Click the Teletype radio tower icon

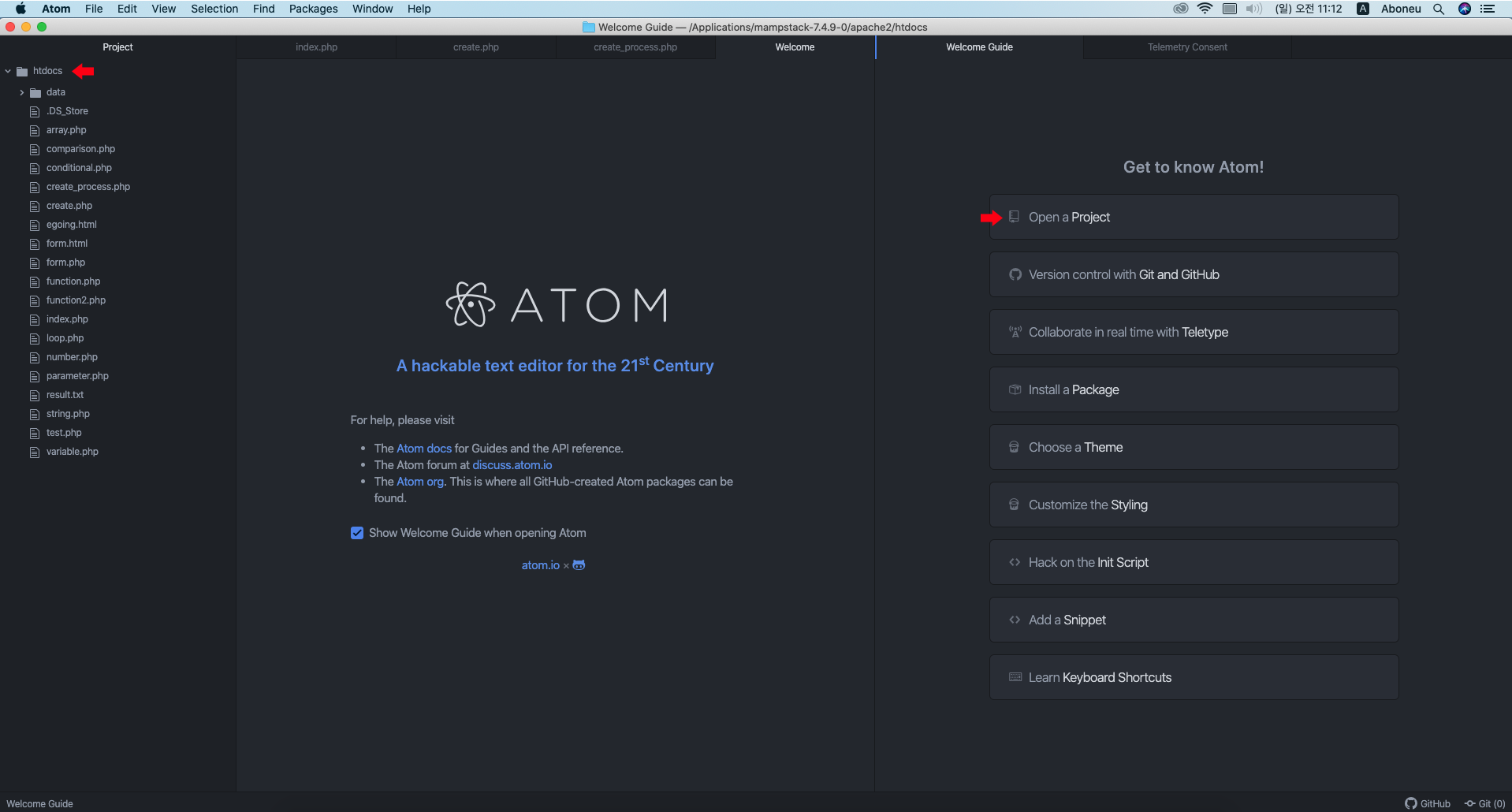(1015, 332)
